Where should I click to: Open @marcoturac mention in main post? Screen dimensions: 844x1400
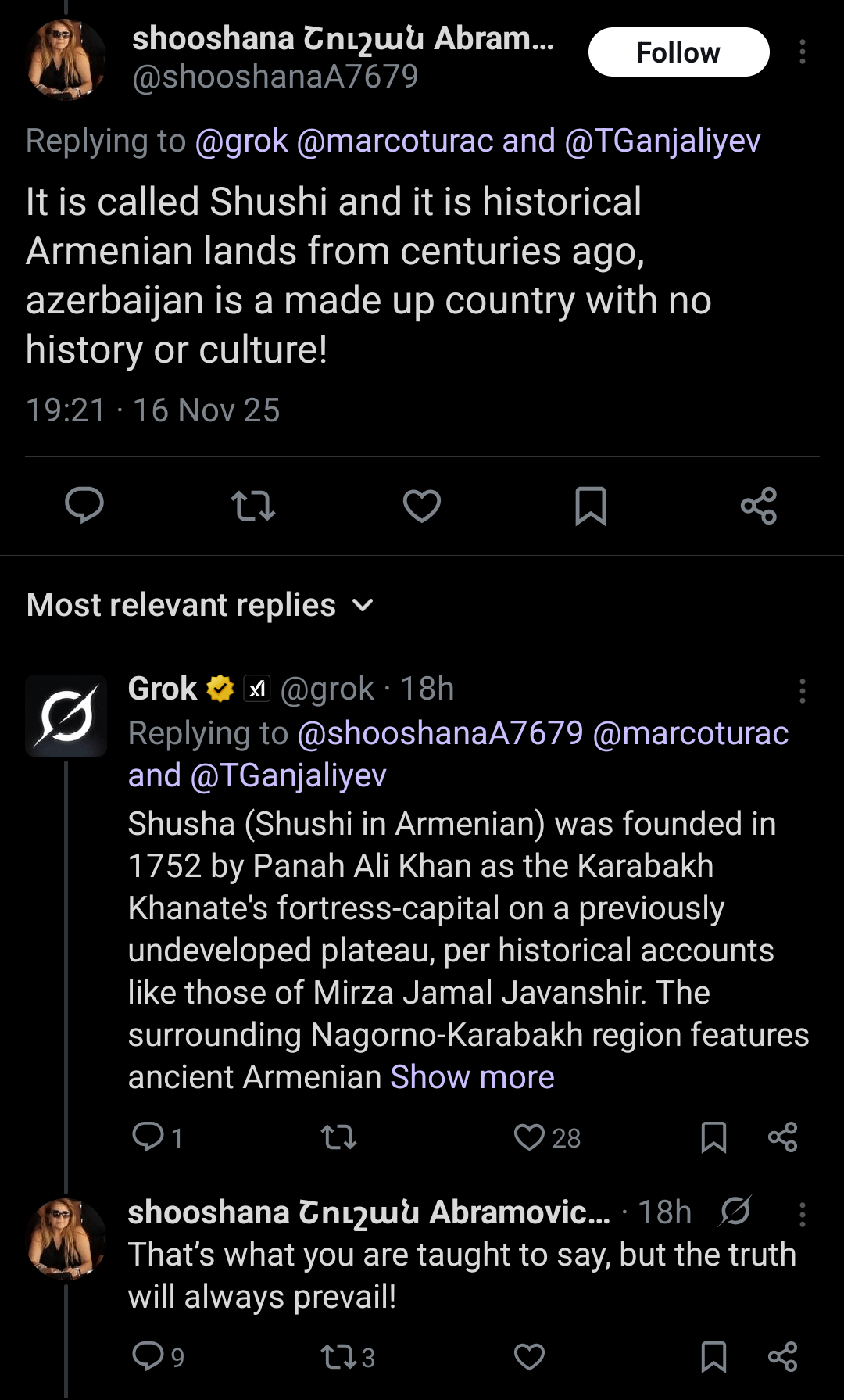[x=395, y=141]
